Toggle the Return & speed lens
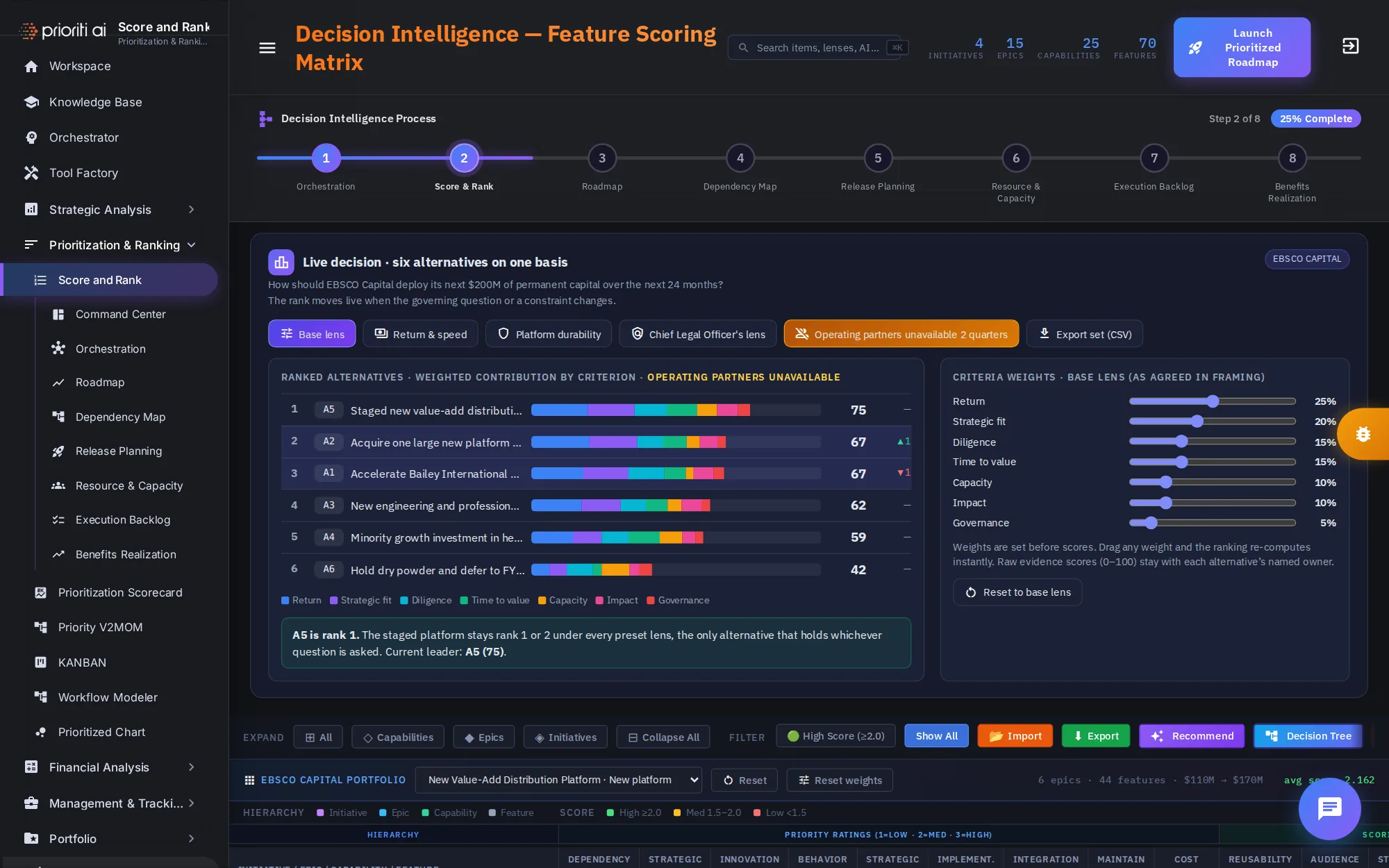 click(x=420, y=334)
